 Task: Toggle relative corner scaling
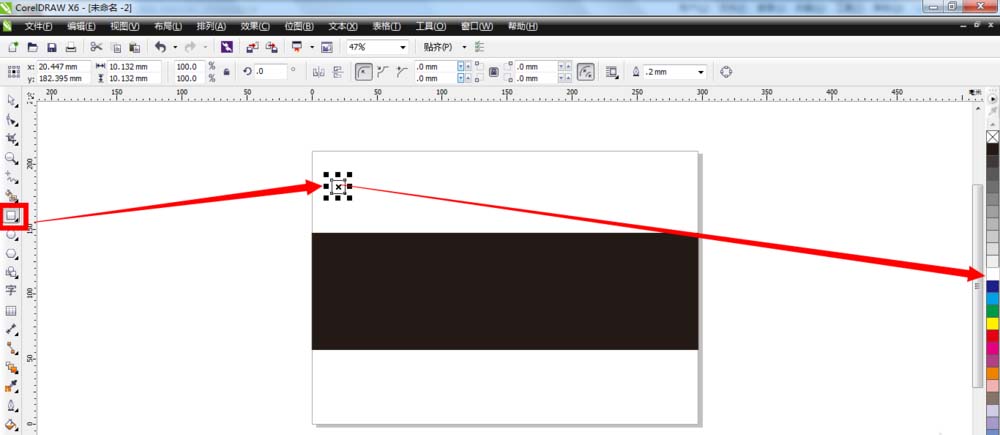[585, 72]
